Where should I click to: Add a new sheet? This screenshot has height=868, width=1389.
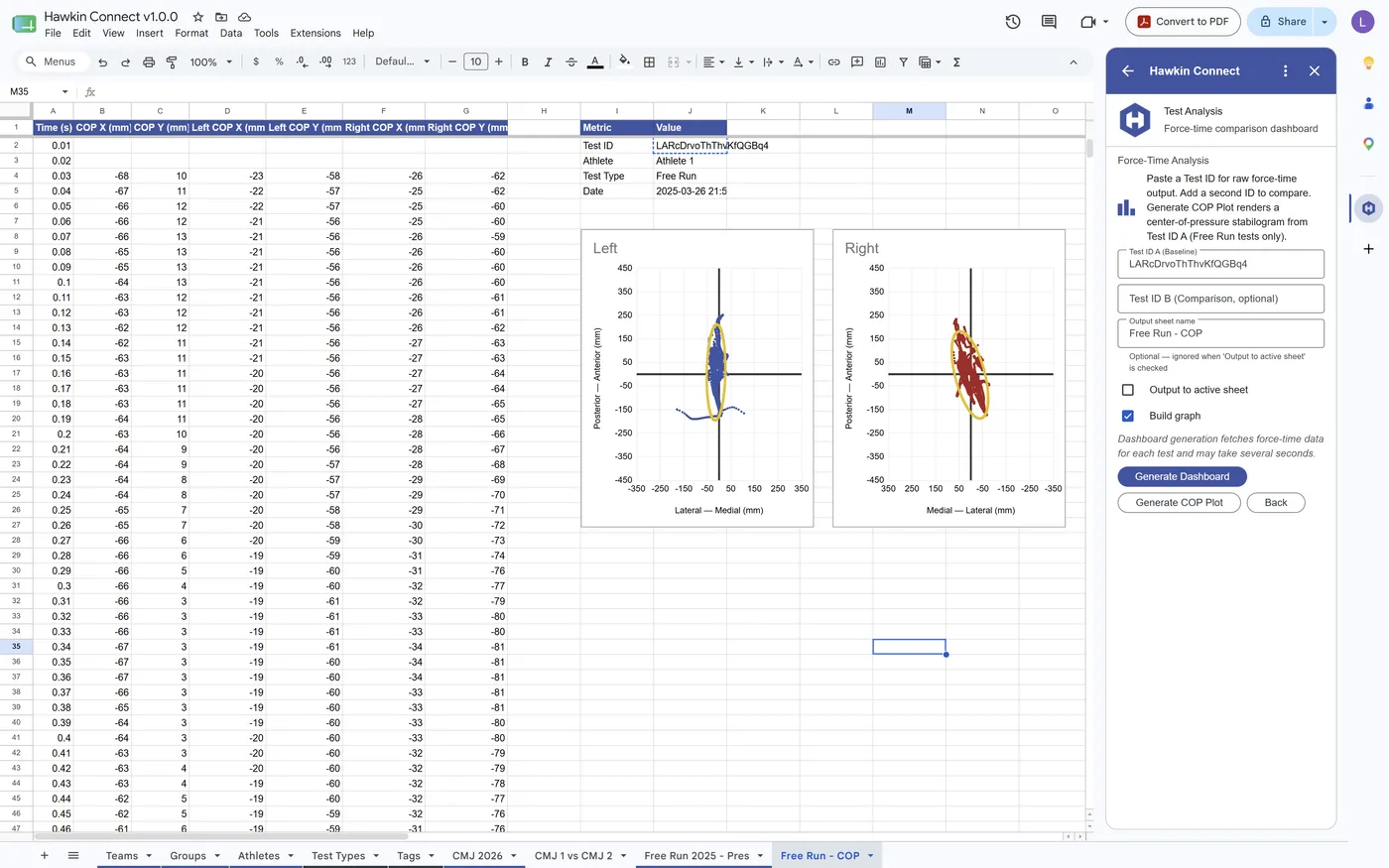click(44, 855)
